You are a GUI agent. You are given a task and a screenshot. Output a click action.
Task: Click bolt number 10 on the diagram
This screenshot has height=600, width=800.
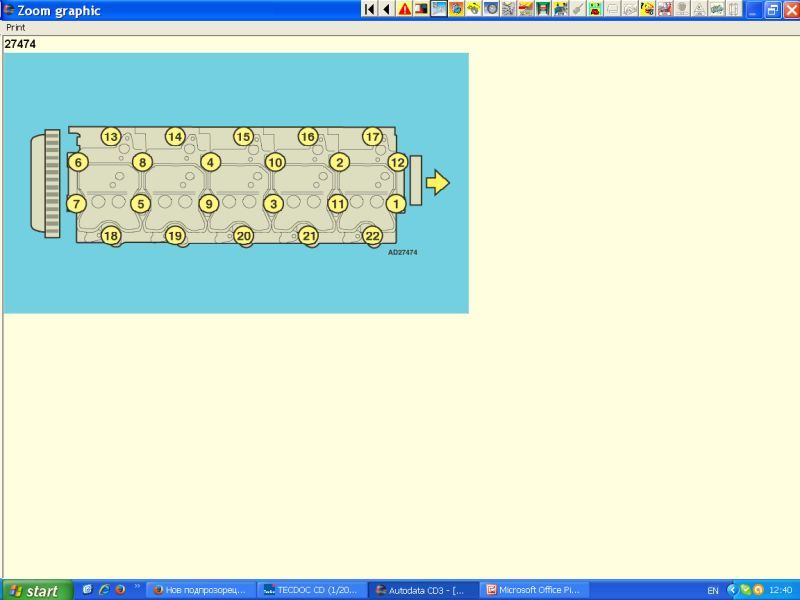(x=275, y=163)
